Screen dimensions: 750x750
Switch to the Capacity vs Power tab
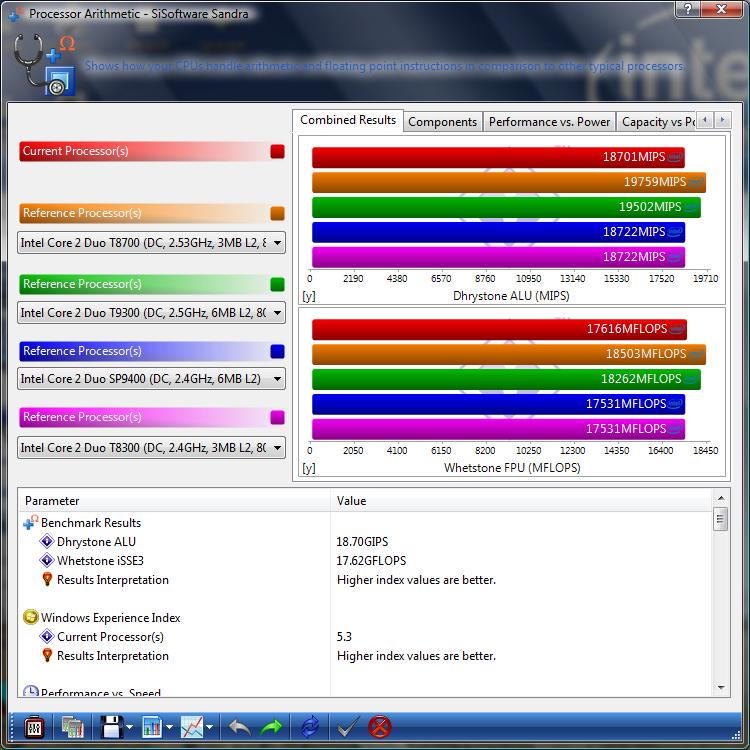click(x=656, y=122)
